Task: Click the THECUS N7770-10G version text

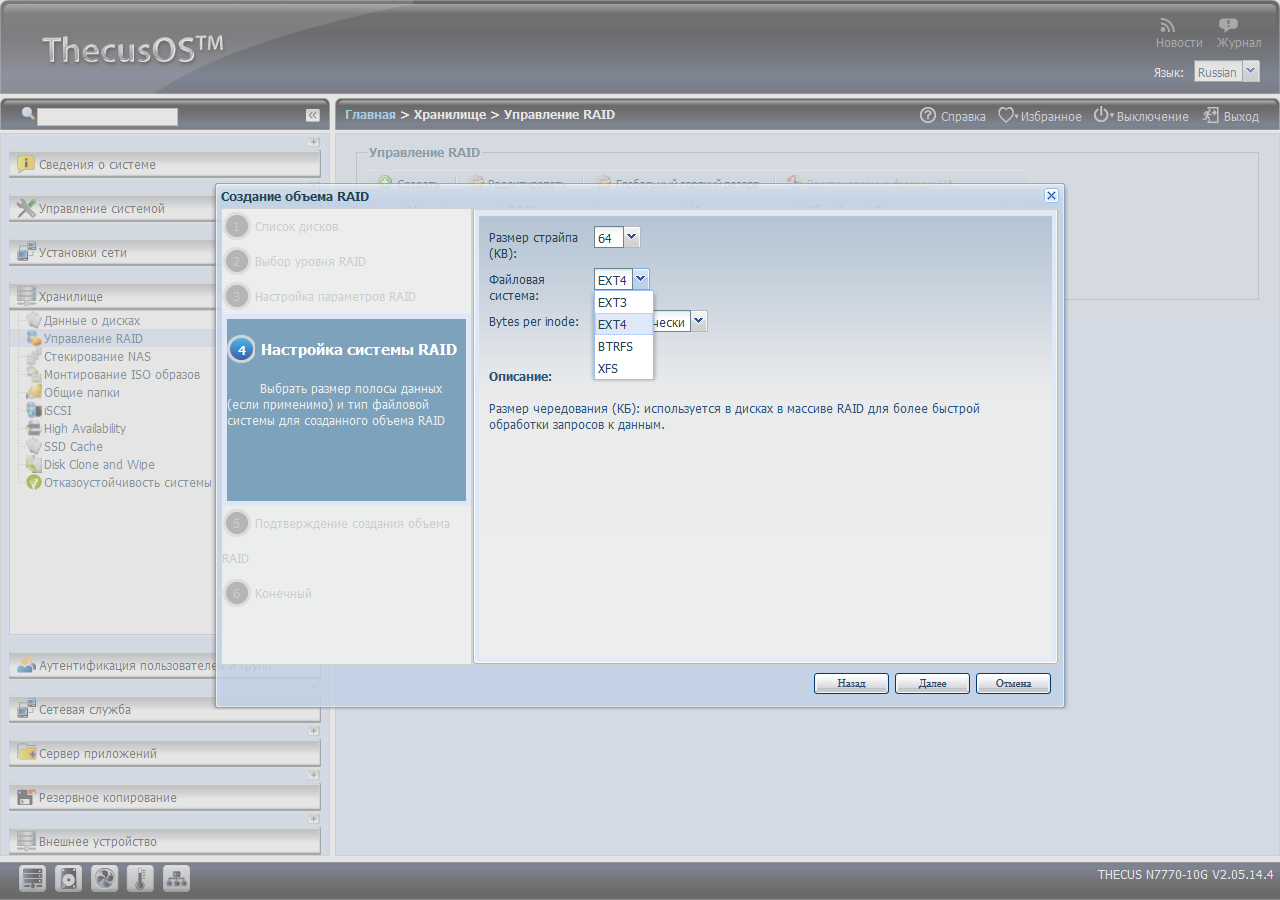Action: point(1185,875)
